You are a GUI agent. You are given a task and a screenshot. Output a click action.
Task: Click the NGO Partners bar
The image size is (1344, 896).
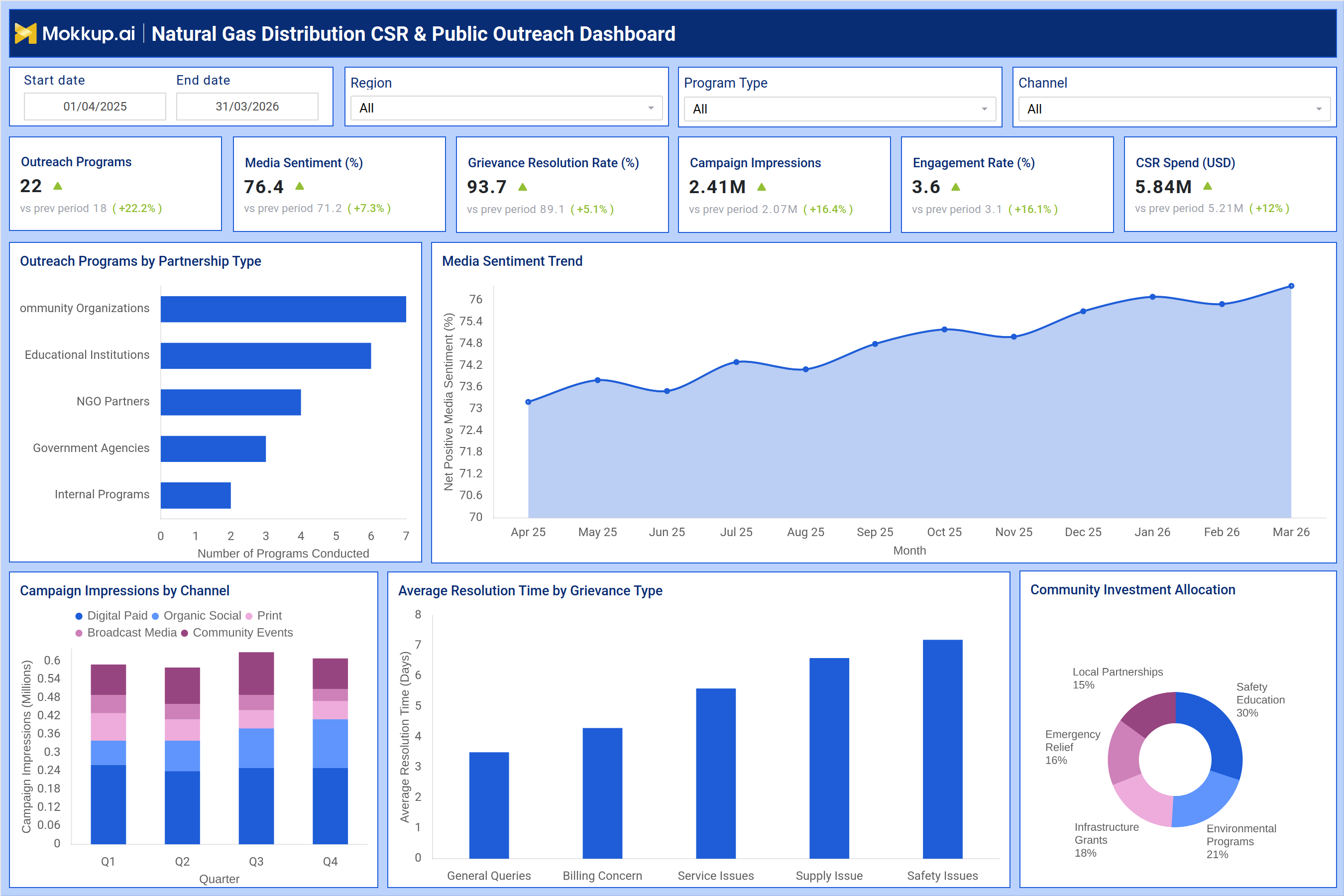tap(231, 402)
